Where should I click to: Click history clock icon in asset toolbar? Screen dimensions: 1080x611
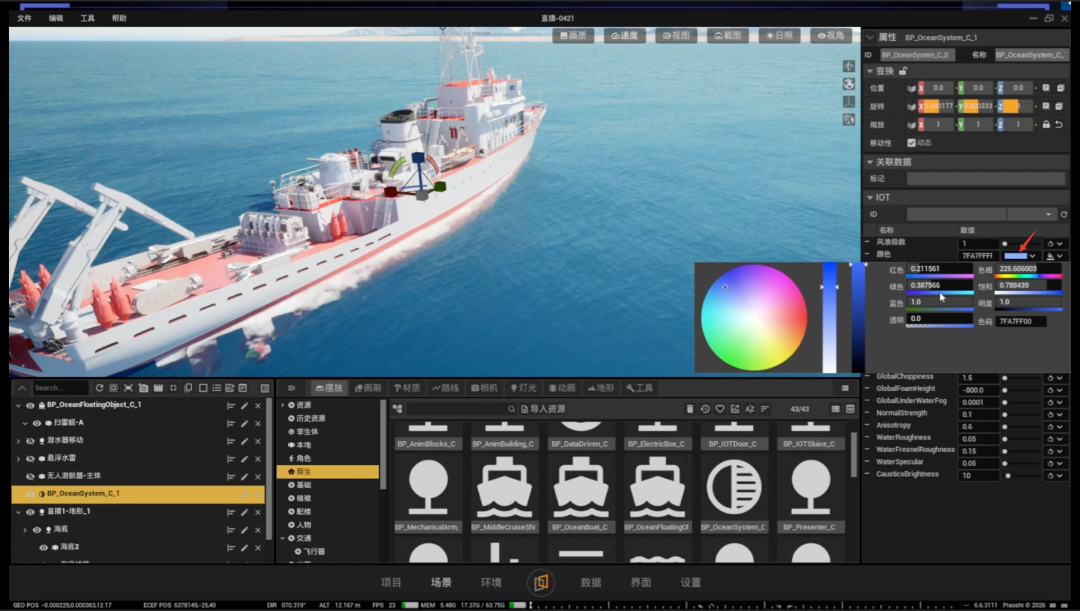click(705, 409)
